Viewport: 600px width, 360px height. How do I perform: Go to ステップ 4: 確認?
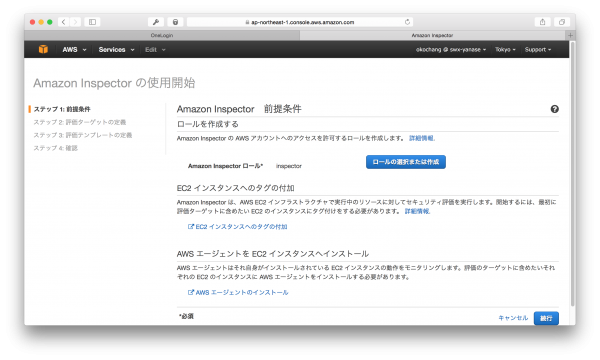click(55, 148)
